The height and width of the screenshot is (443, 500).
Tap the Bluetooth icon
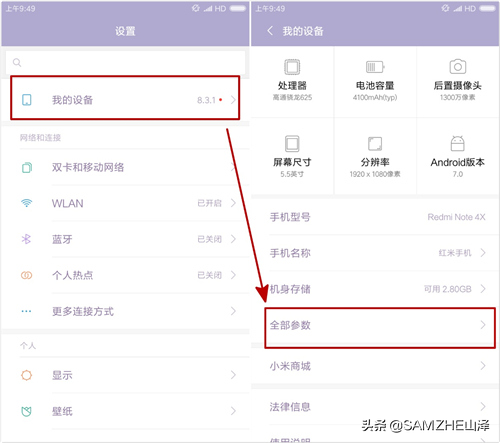point(26,239)
